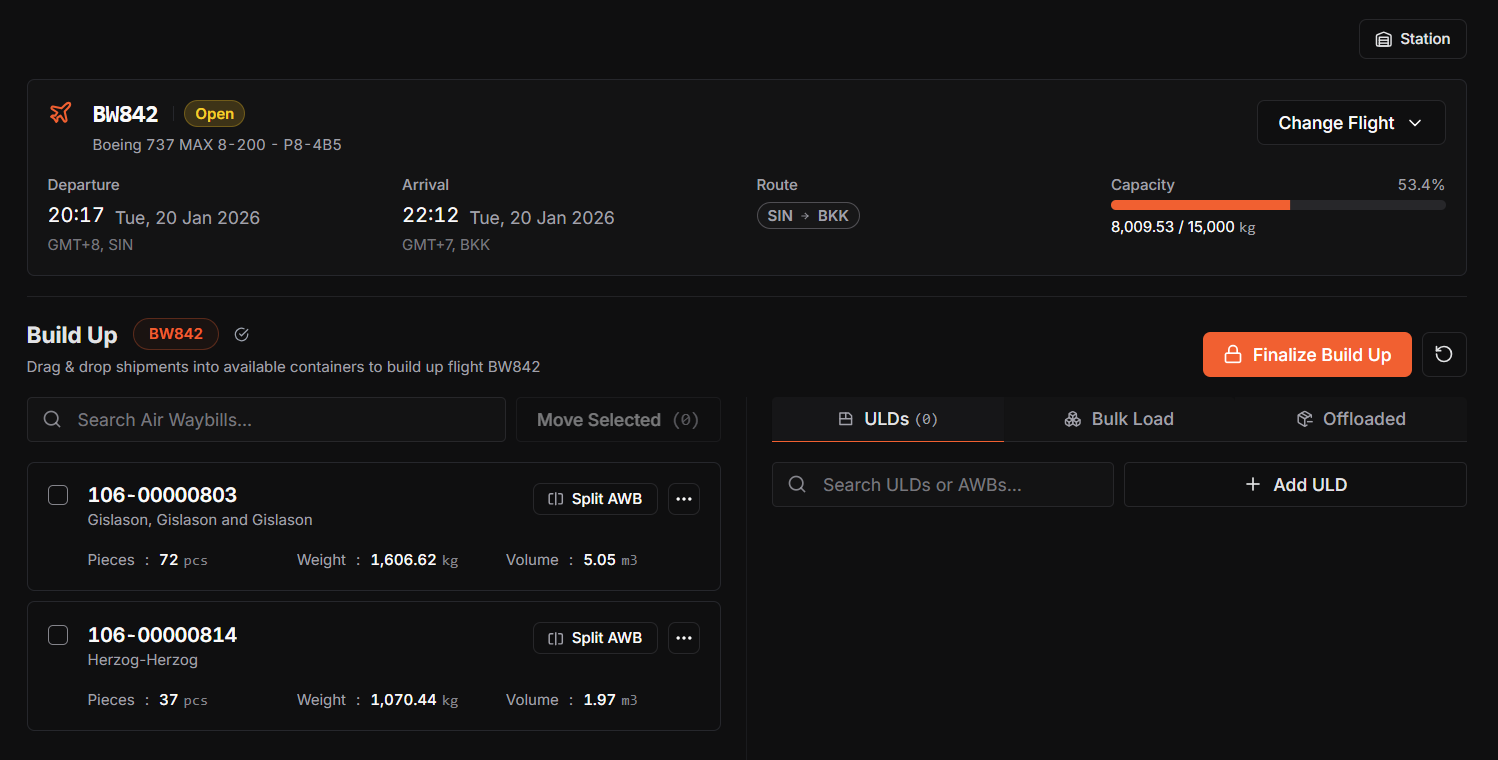Open the Offloaded tab
The width and height of the screenshot is (1498, 760).
[x=1351, y=419]
